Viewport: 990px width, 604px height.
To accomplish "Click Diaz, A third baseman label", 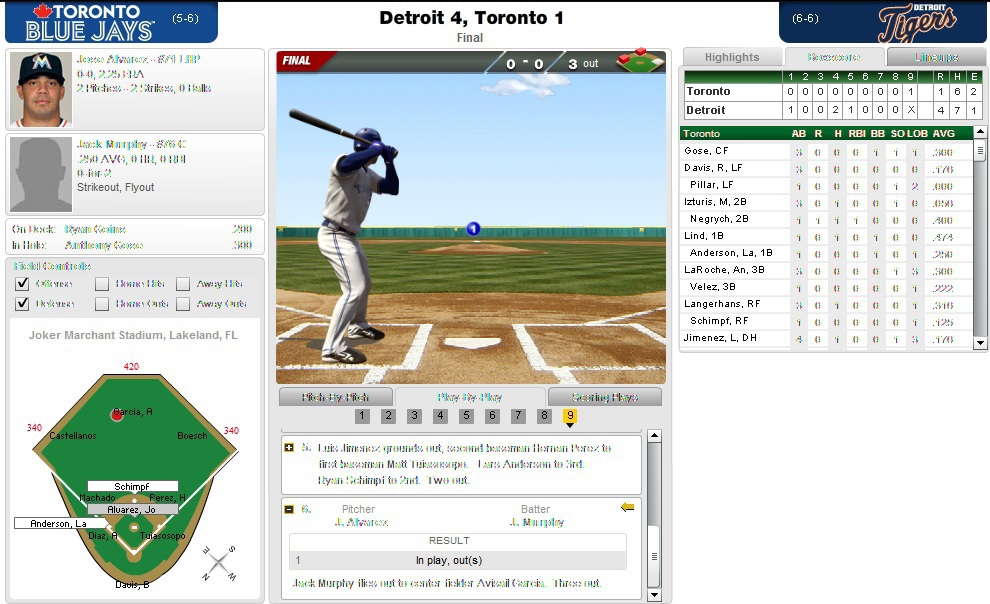I will click(103, 536).
